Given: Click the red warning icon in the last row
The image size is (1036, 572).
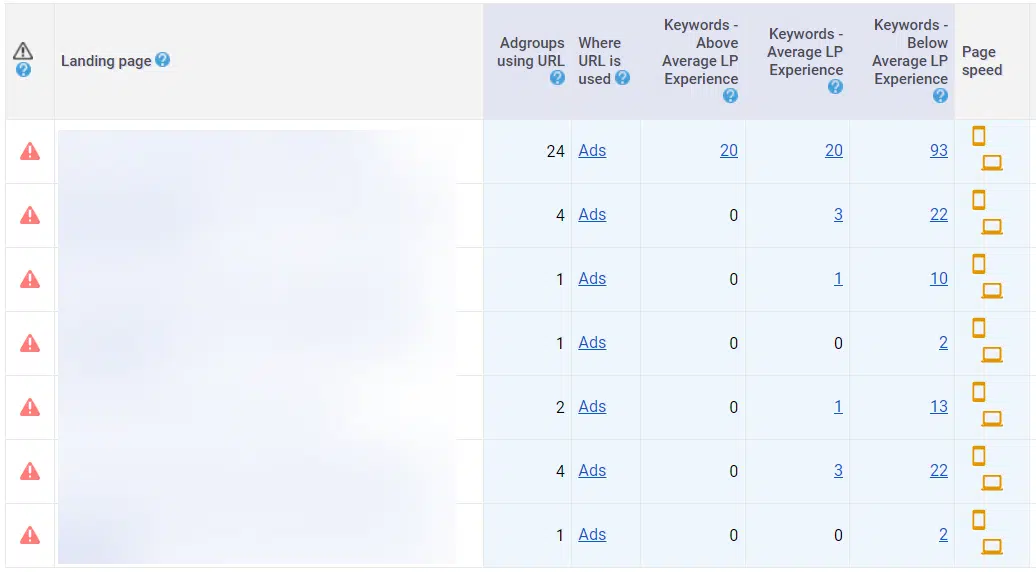Looking at the screenshot, I should [x=30, y=535].
